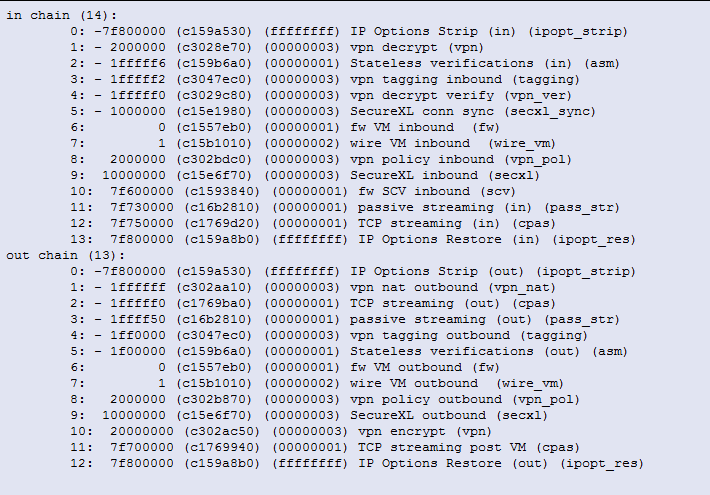Viewport: 710px width, 495px height.
Task: Click address '(c302ac50)' in out chain
Action: click(222, 432)
